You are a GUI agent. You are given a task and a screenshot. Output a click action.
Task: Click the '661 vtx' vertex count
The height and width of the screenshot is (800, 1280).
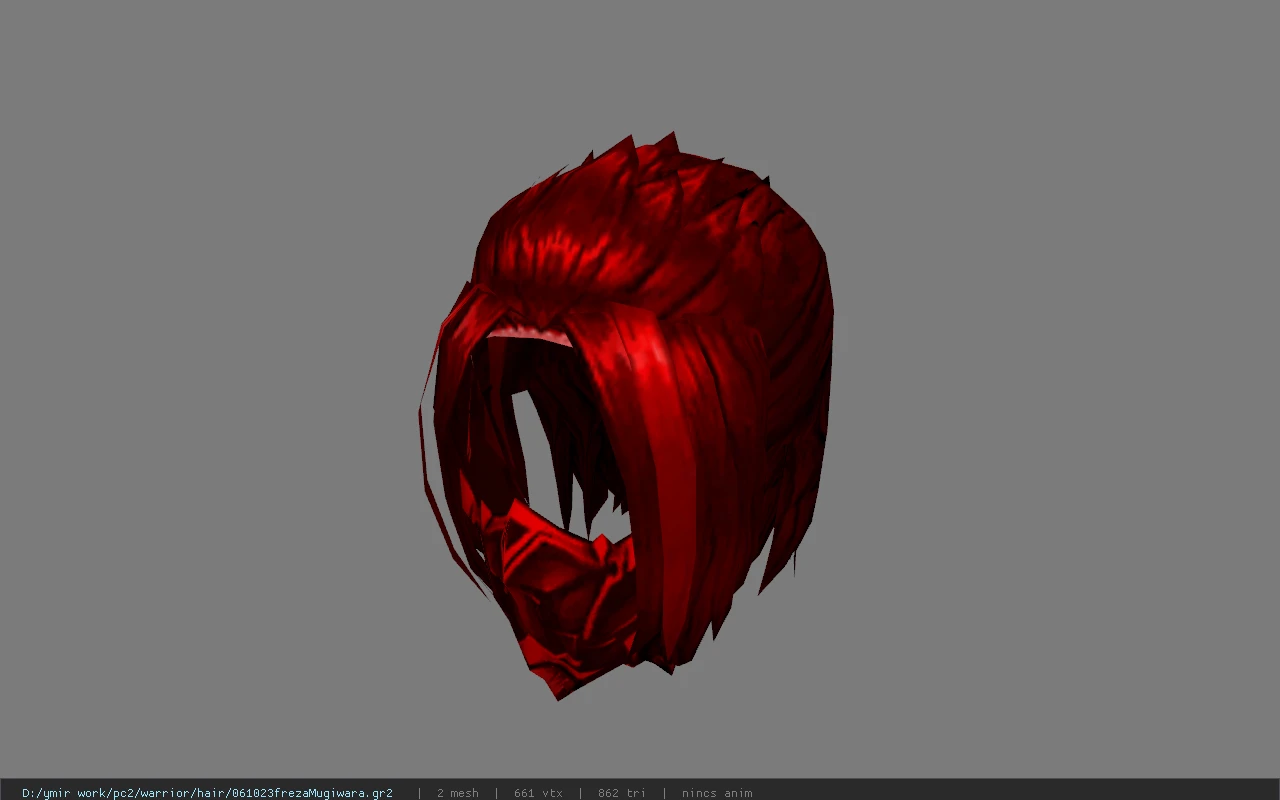point(538,793)
